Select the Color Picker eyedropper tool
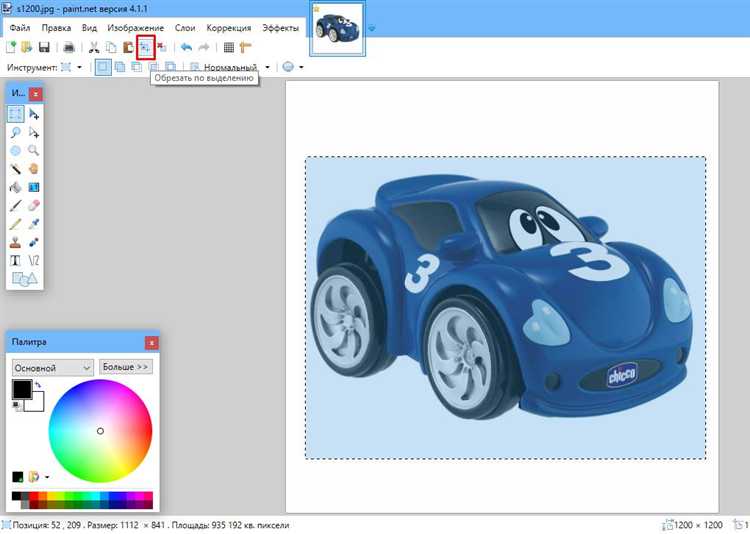 pyautogui.click(x=34, y=223)
